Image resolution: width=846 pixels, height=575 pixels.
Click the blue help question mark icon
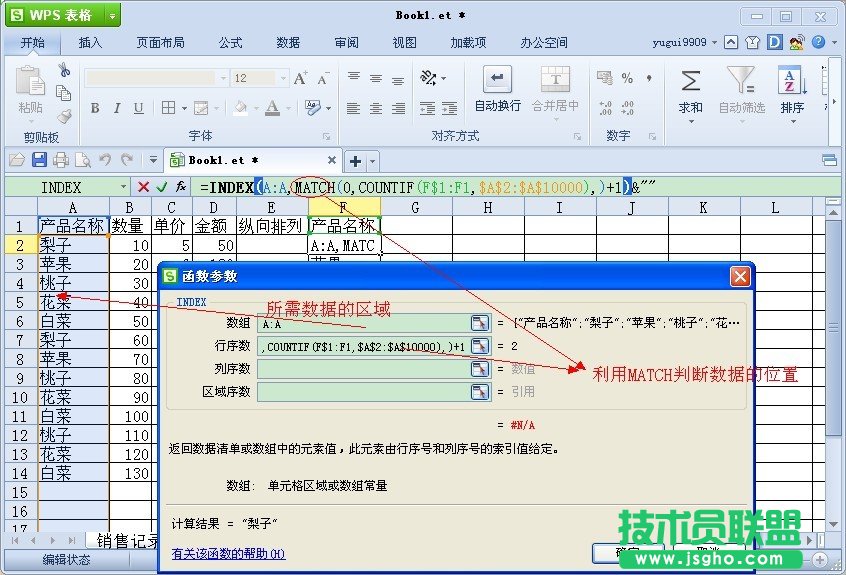tap(818, 42)
